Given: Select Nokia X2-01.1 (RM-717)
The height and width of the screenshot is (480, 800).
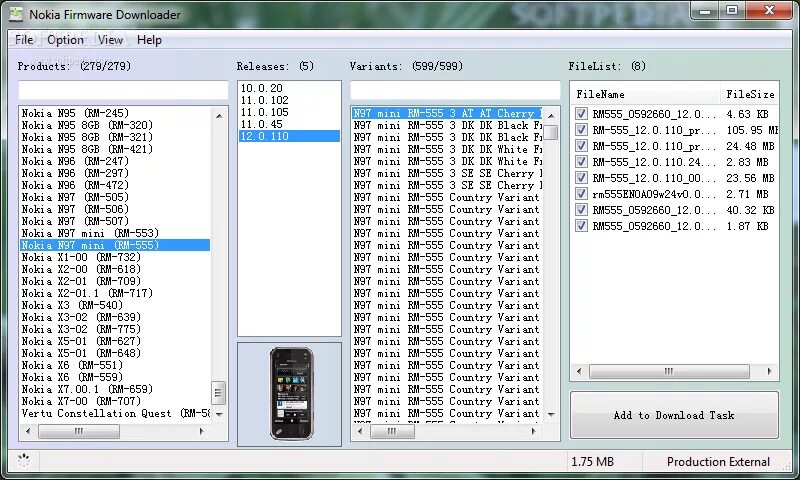Looking at the screenshot, I should pos(115,293).
